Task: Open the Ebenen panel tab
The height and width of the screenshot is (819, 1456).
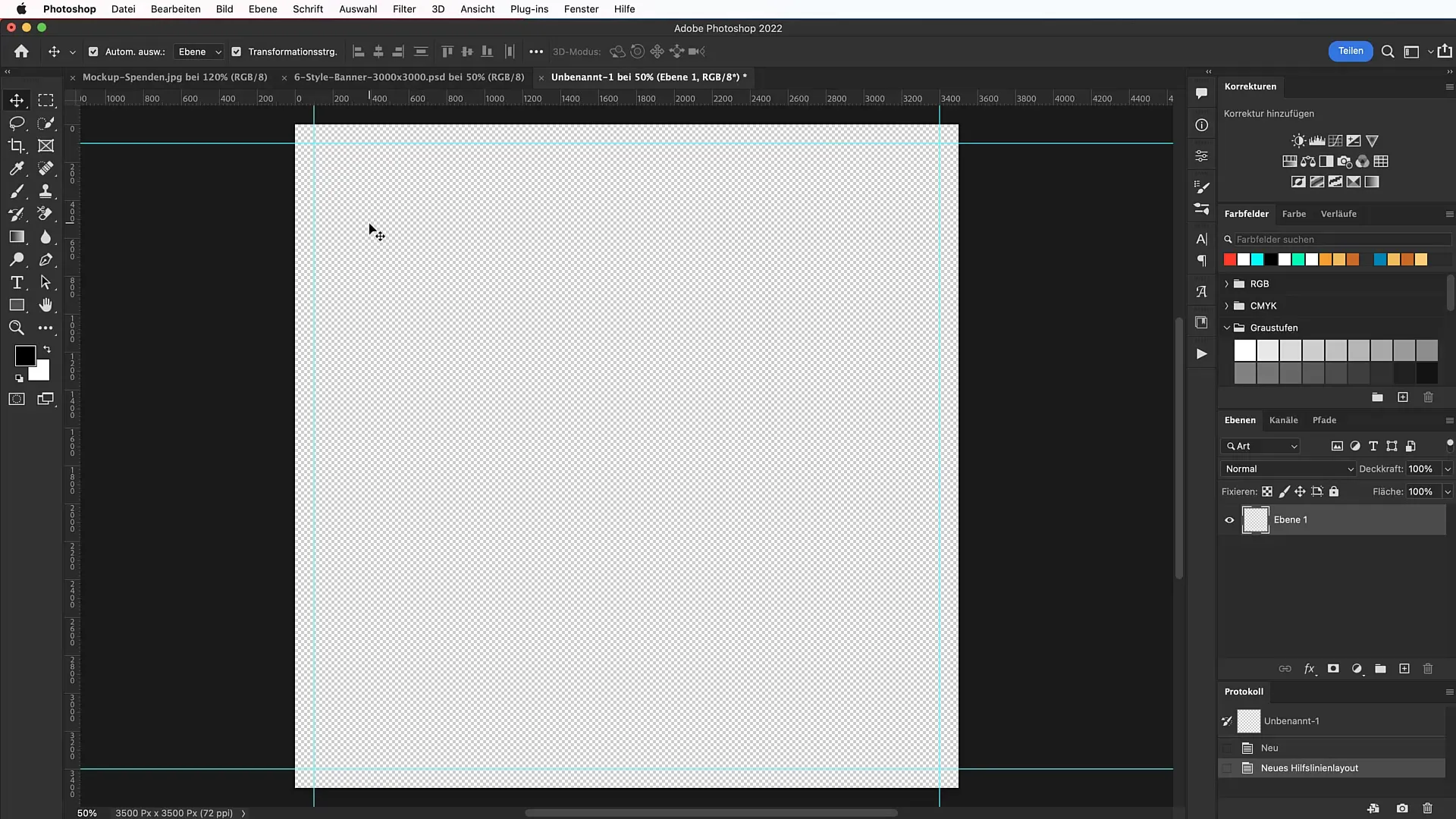Action: pos(1240,419)
